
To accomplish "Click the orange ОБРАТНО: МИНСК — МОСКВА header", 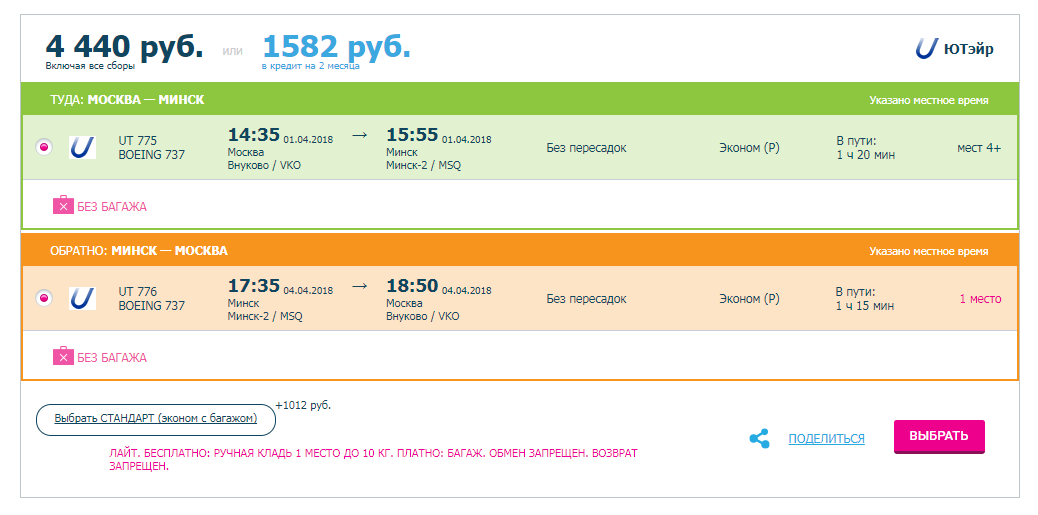I will click(x=139, y=250).
